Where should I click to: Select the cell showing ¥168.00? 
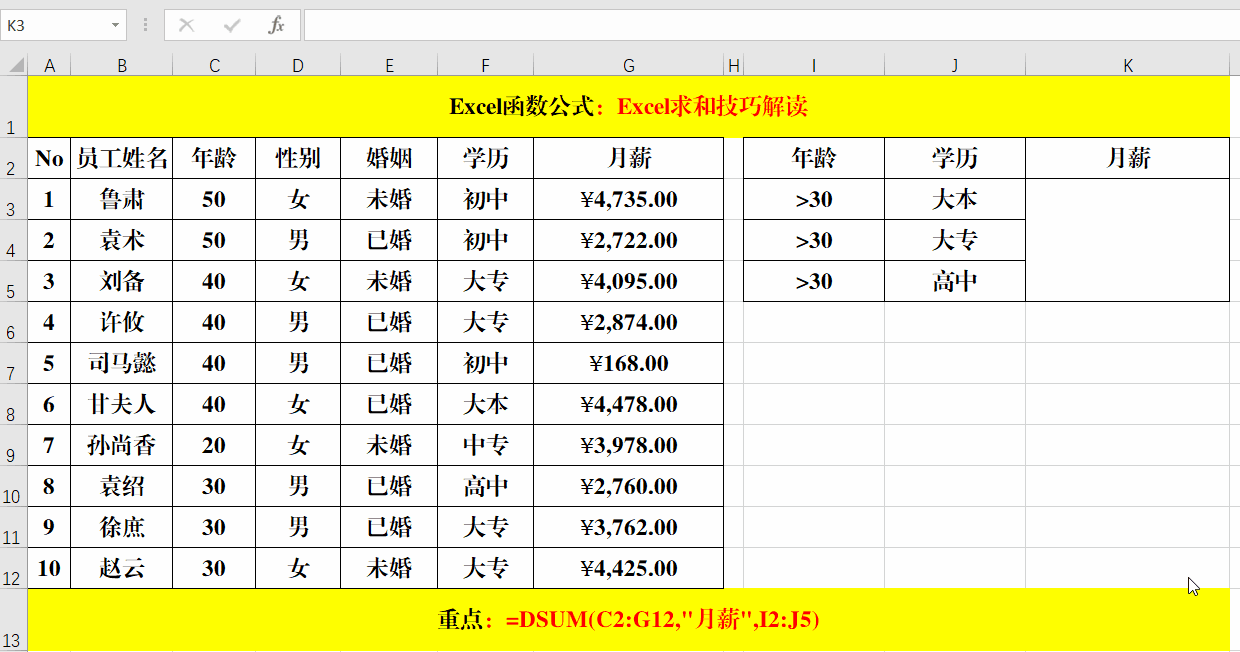pos(628,363)
